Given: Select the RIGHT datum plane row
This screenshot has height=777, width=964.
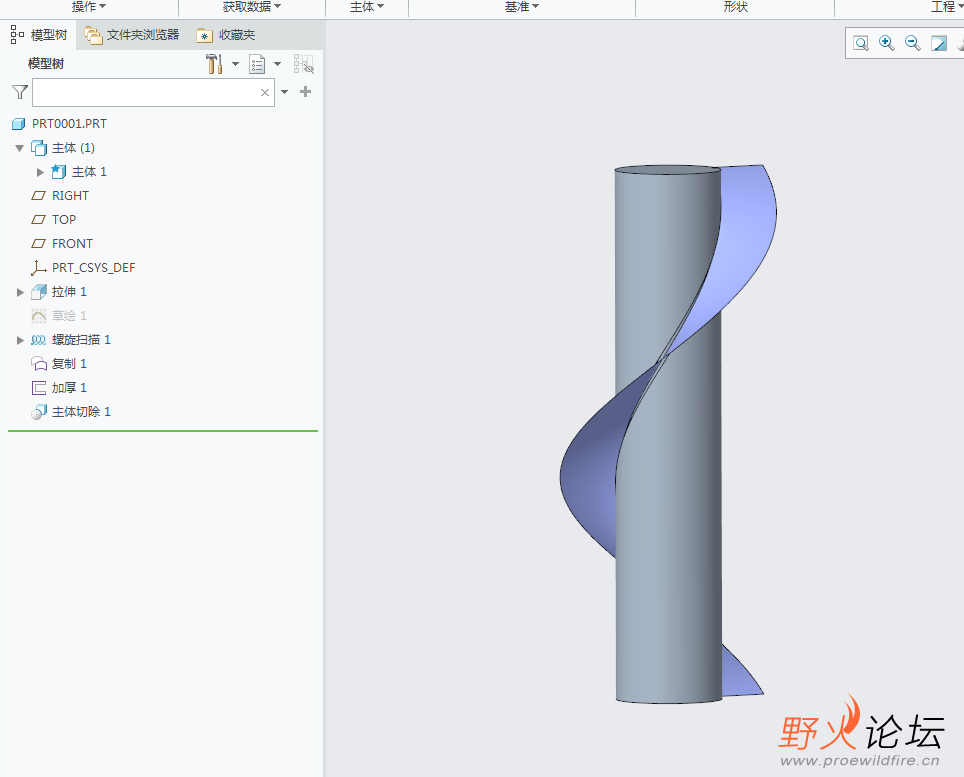Looking at the screenshot, I should pos(70,196).
